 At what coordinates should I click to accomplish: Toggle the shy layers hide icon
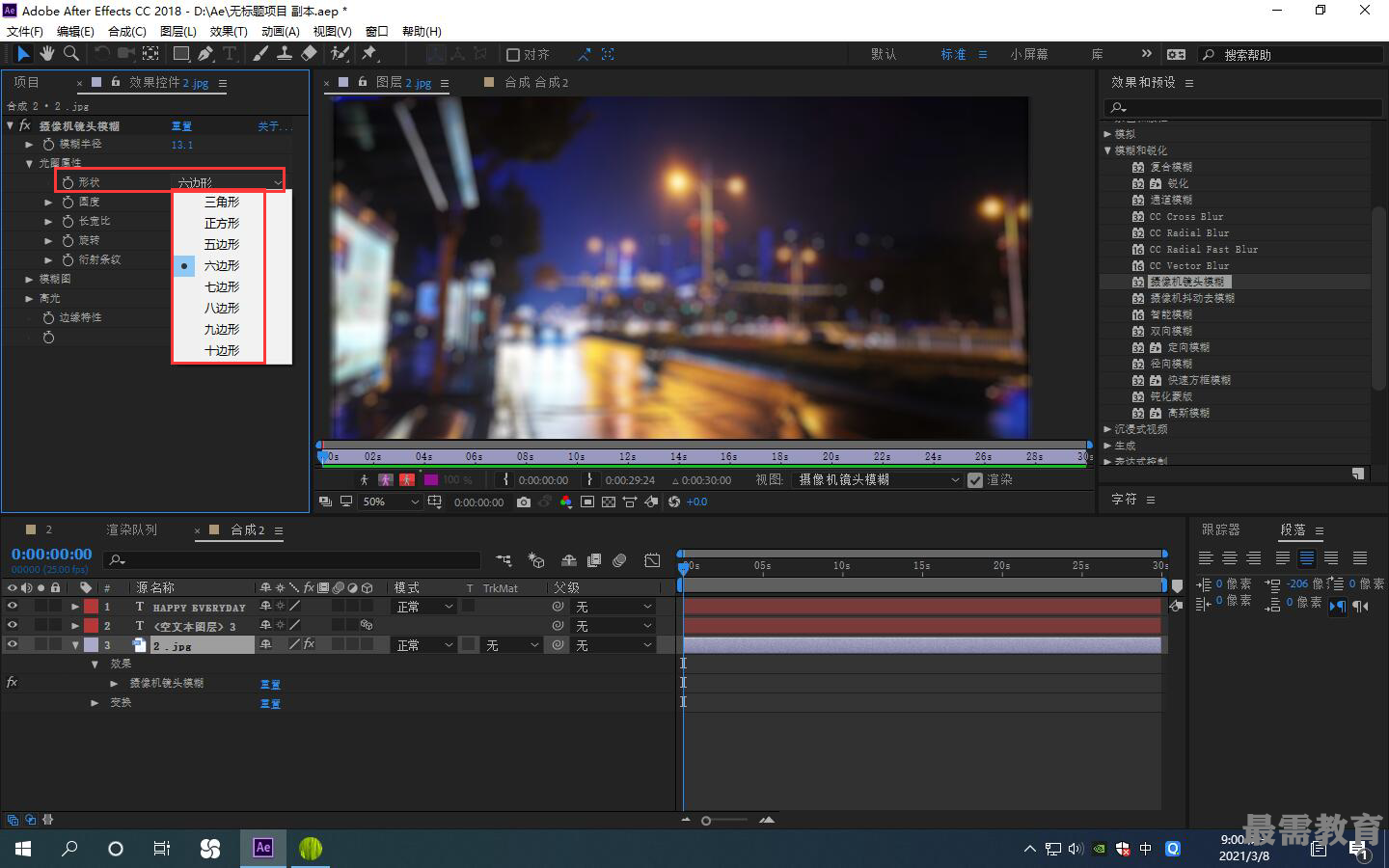tap(569, 560)
